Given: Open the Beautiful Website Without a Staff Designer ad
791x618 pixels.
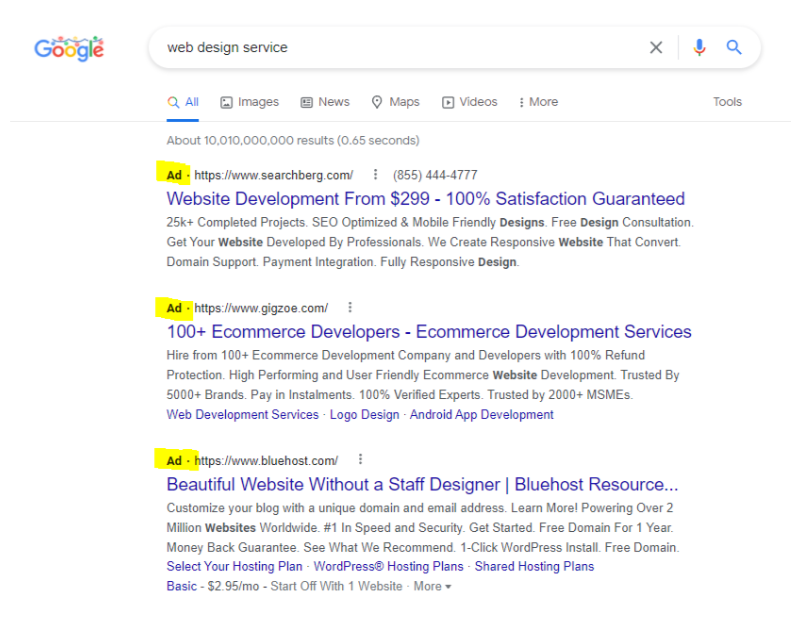Looking at the screenshot, I should 422,484.
